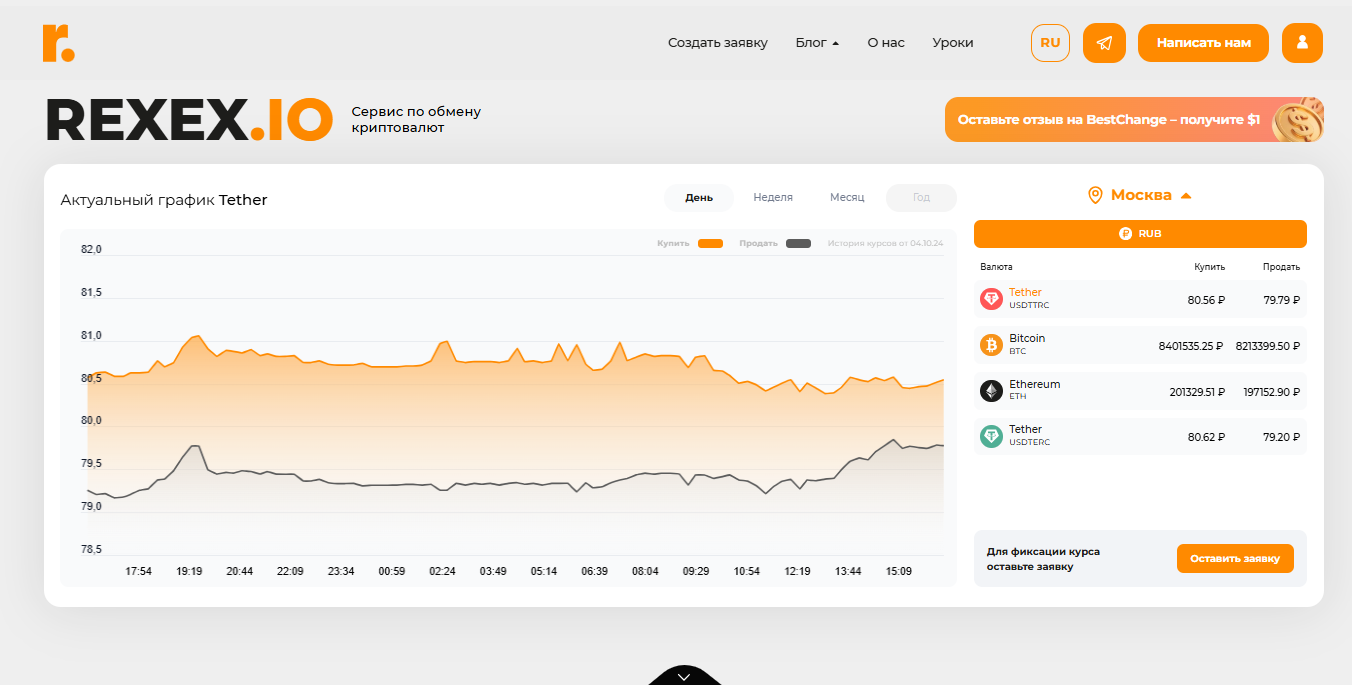Click the location pin icon next to Москва
This screenshot has width=1352, height=685.
coord(1095,194)
